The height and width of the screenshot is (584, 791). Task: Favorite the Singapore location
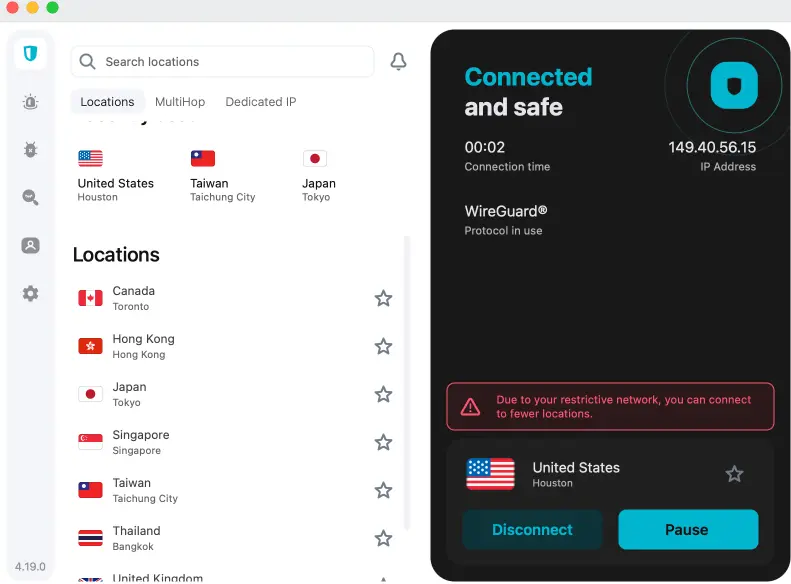[383, 442]
